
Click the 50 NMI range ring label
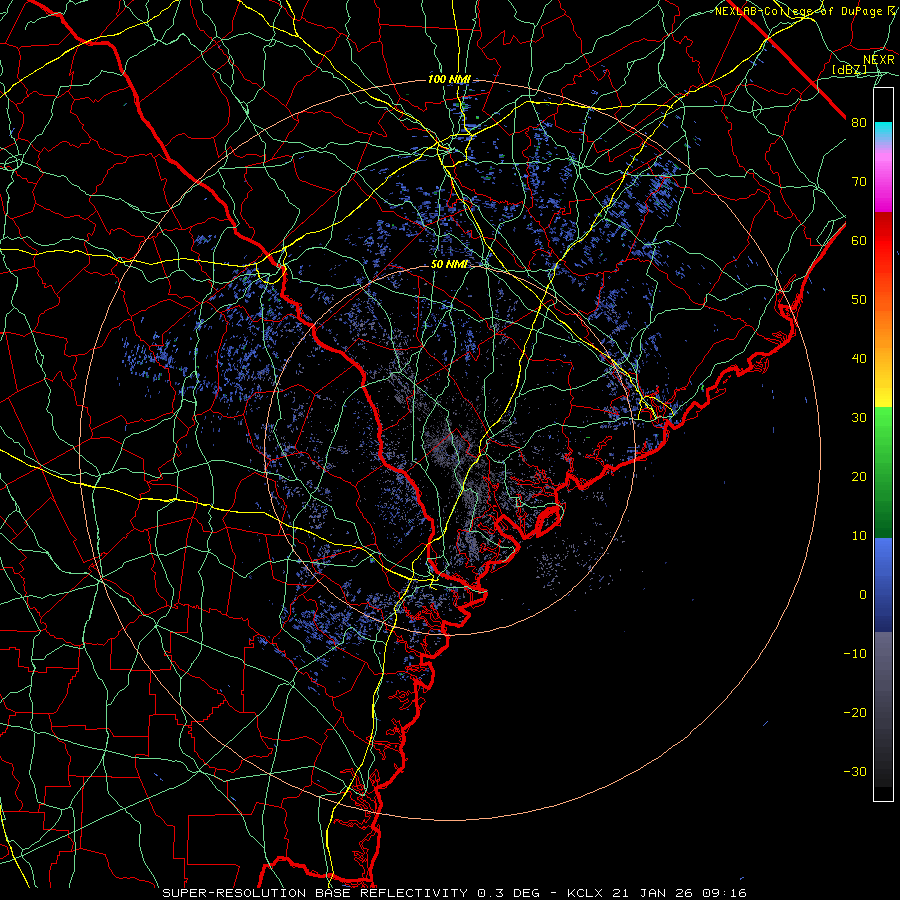[449, 265]
